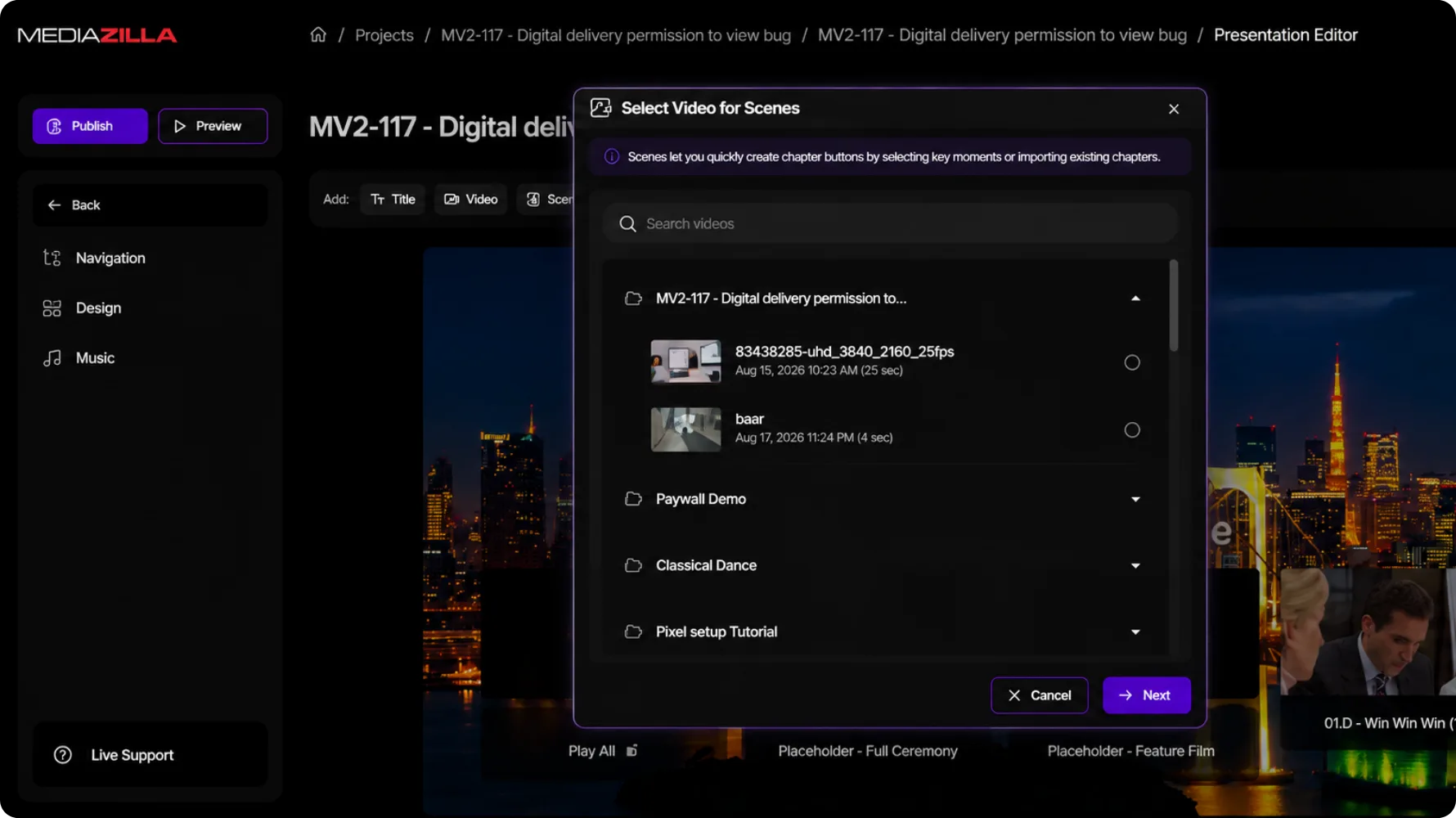This screenshot has width=1456, height=818.
Task: Select the 83438285-uhd_3840_2160_25fps video radio button
Action: coord(1132,362)
